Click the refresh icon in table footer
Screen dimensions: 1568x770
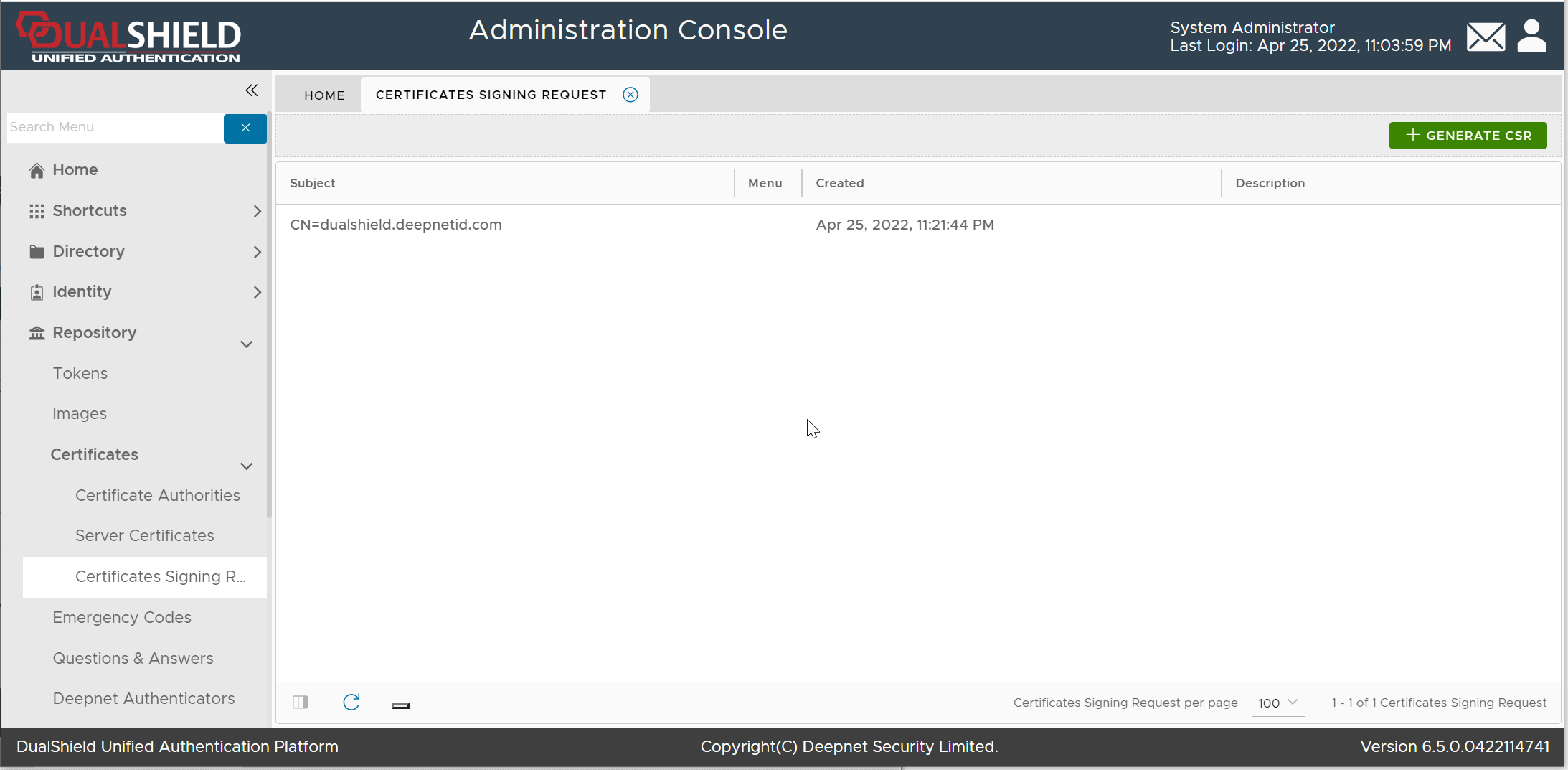point(351,703)
